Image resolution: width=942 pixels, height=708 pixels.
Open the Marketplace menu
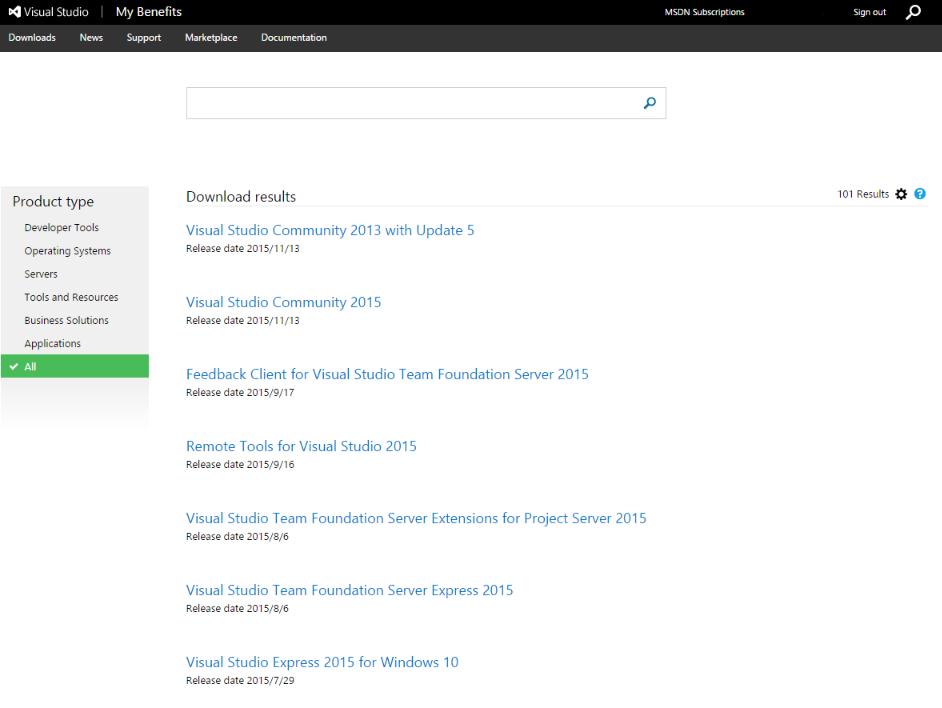pyautogui.click(x=211, y=38)
